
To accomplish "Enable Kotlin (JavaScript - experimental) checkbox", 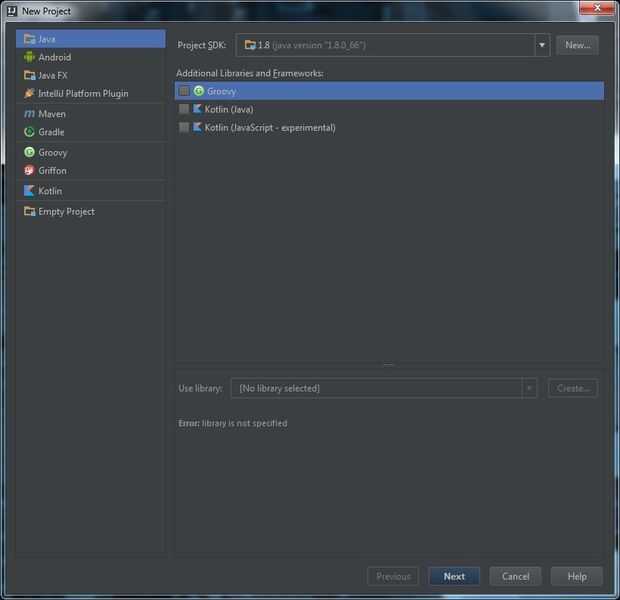I will (x=184, y=127).
